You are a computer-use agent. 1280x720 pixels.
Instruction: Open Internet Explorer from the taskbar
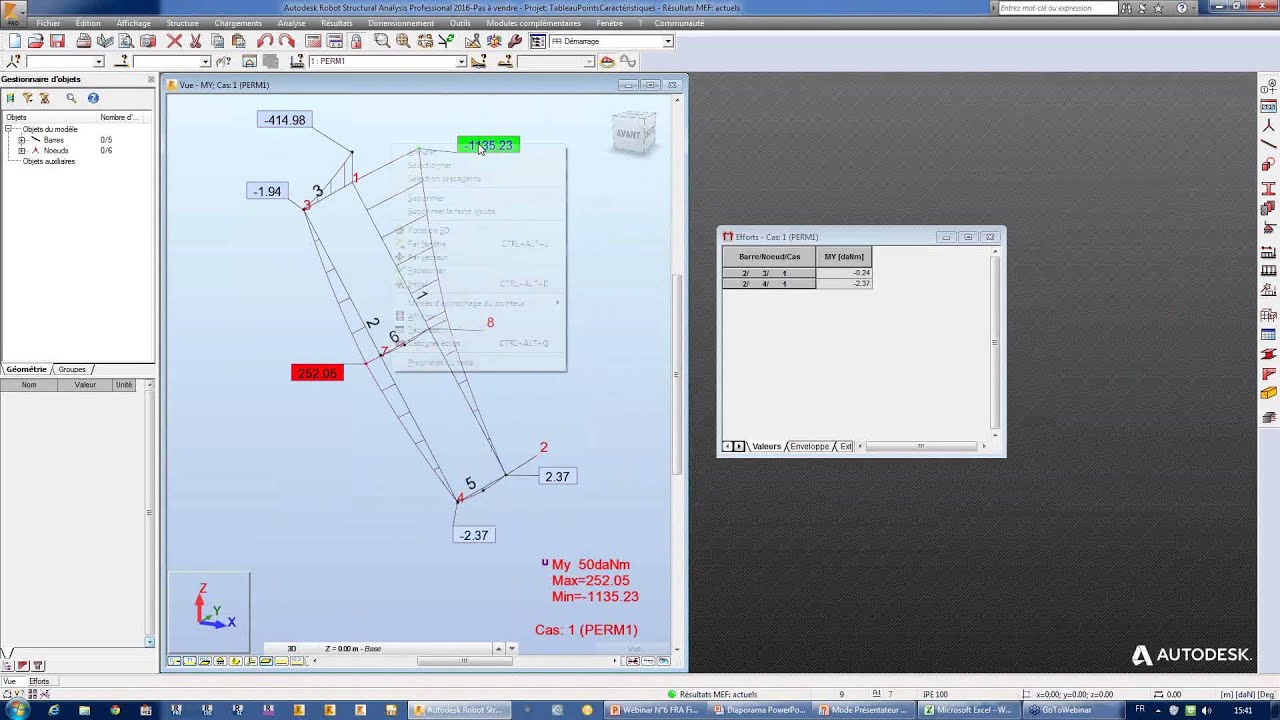(54, 710)
